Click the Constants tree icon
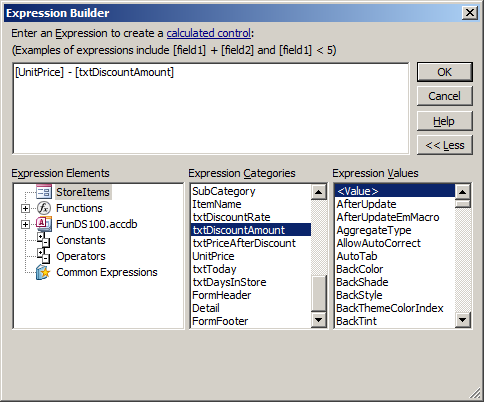This screenshot has height=402, width=484. click(43, 240)
